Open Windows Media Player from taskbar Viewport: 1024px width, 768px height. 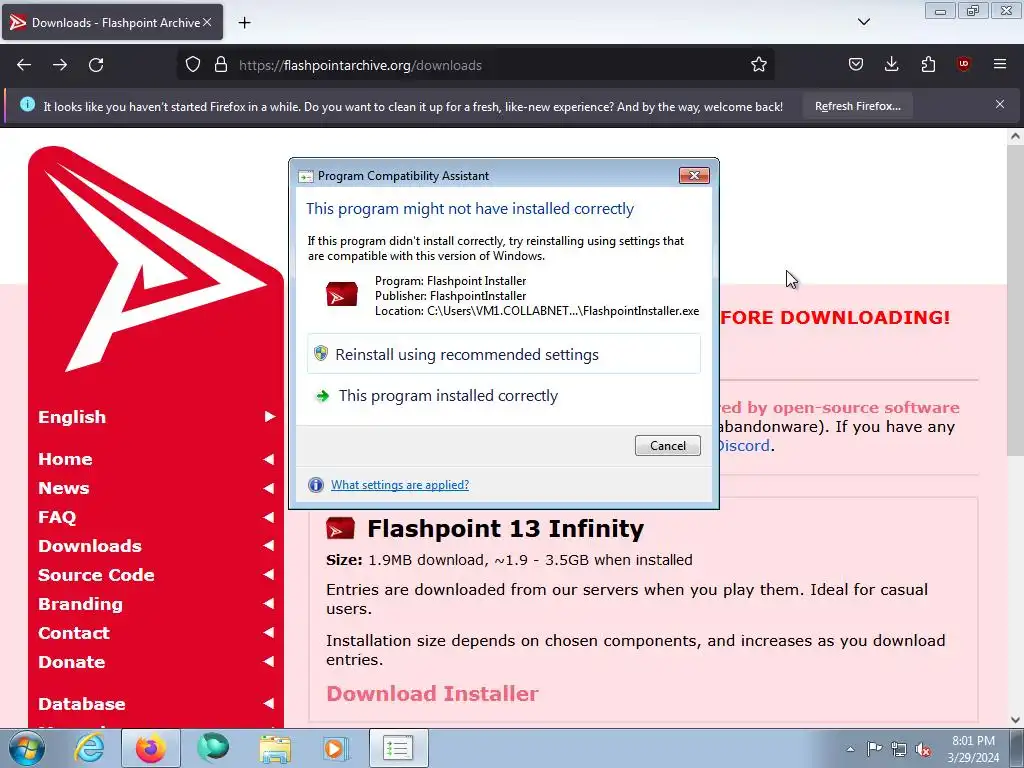click(336, 748)
